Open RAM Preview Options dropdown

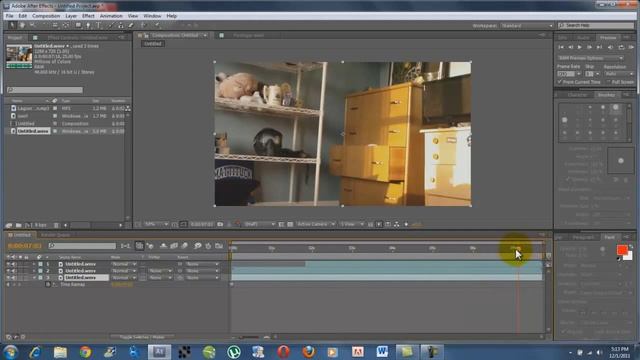590,58
